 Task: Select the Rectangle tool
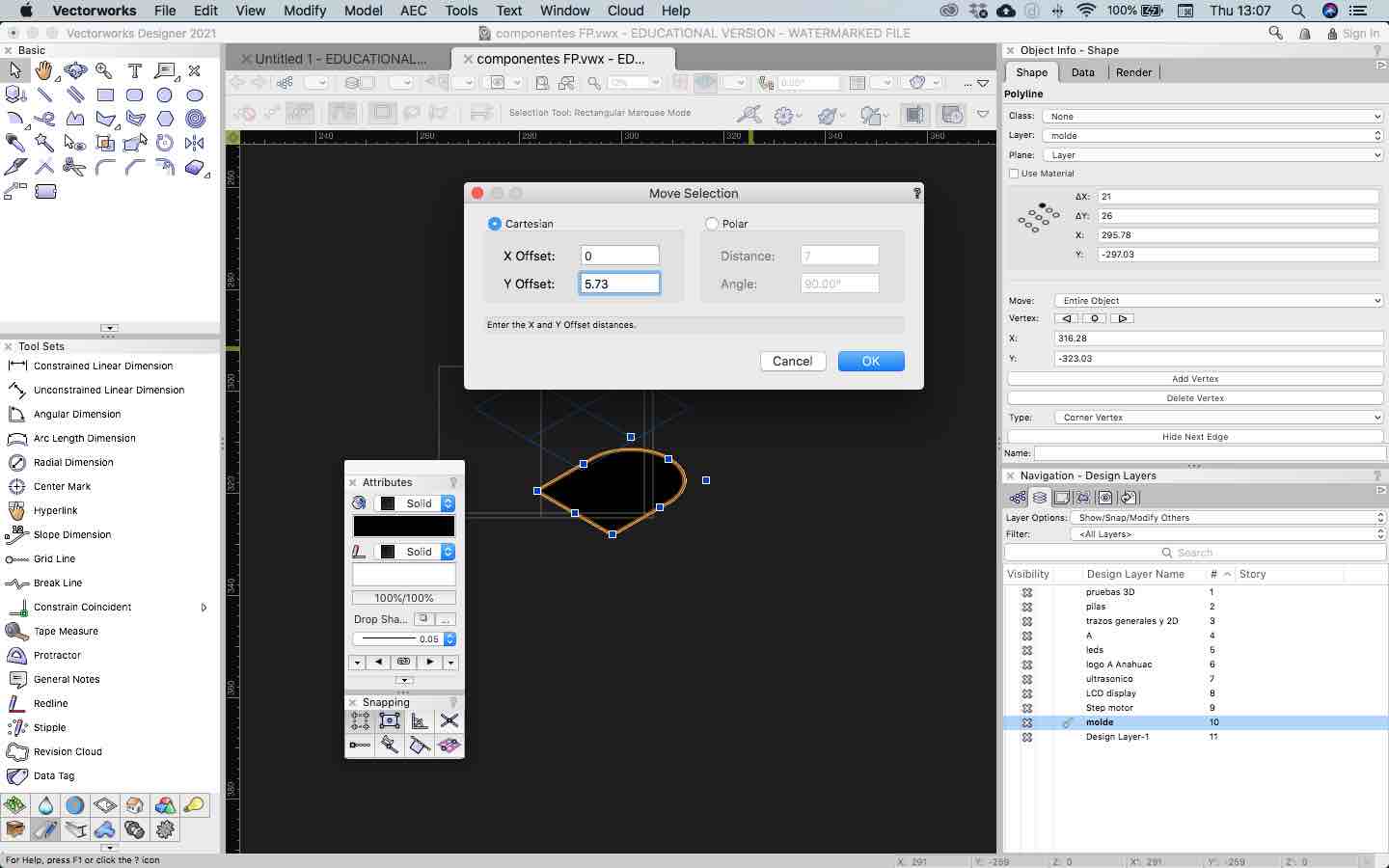pyautogui.click(x=104, y=95)
